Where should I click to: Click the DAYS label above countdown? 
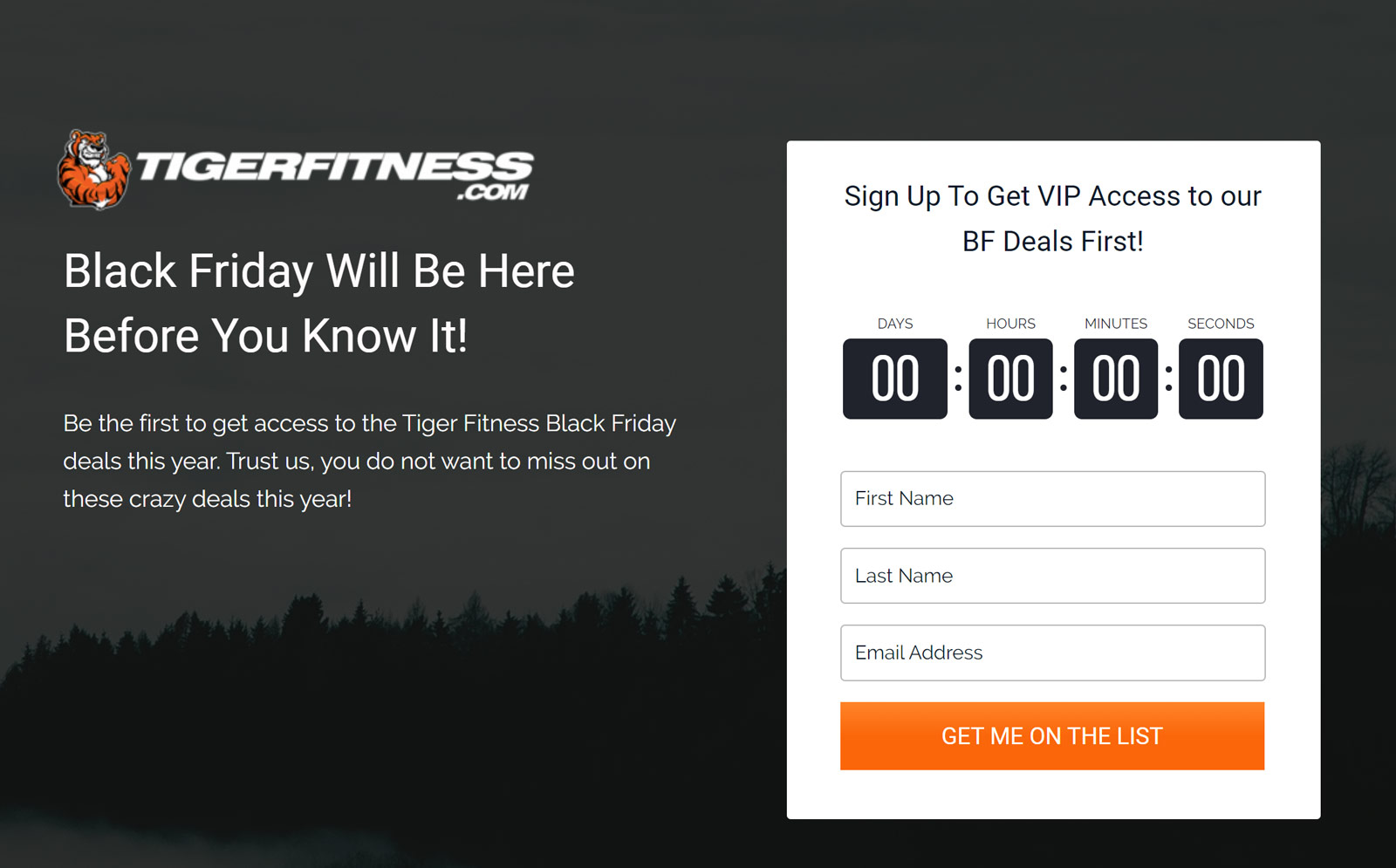point(895,324)
